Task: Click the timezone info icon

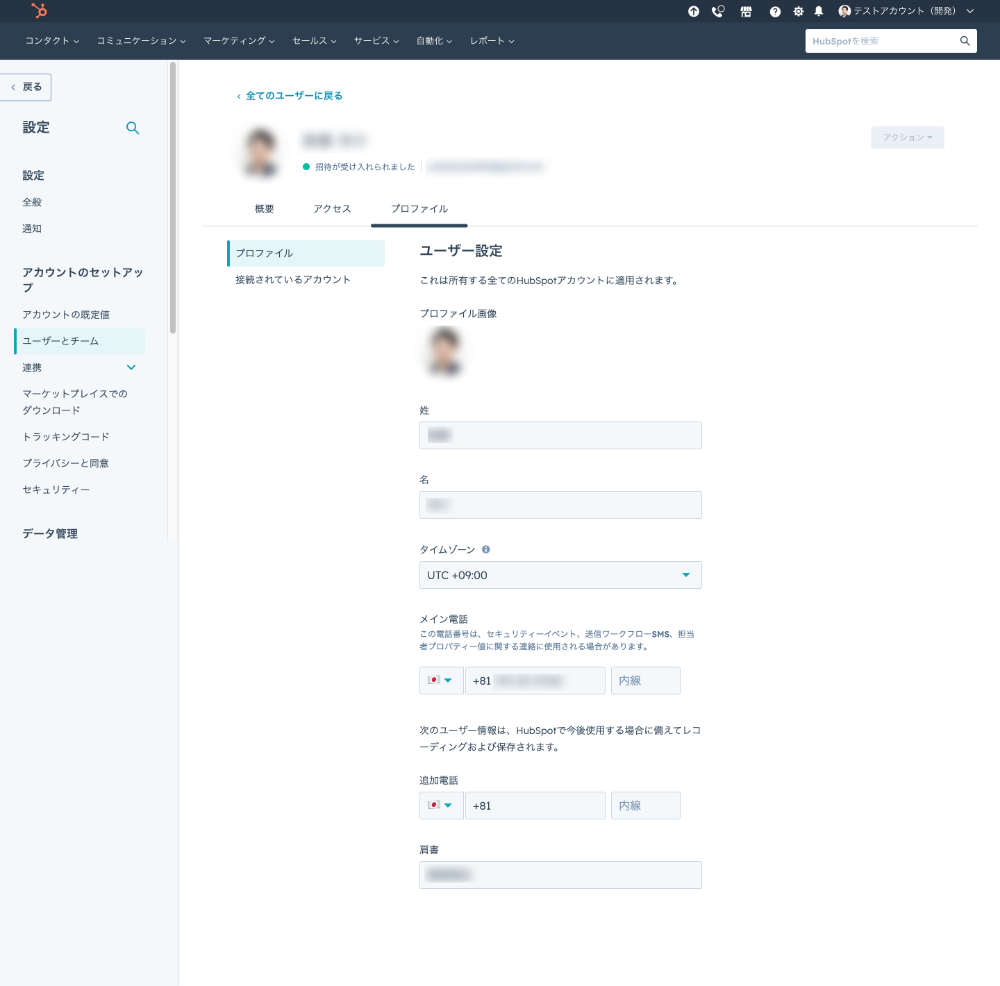Action: (x=486, y=549)
